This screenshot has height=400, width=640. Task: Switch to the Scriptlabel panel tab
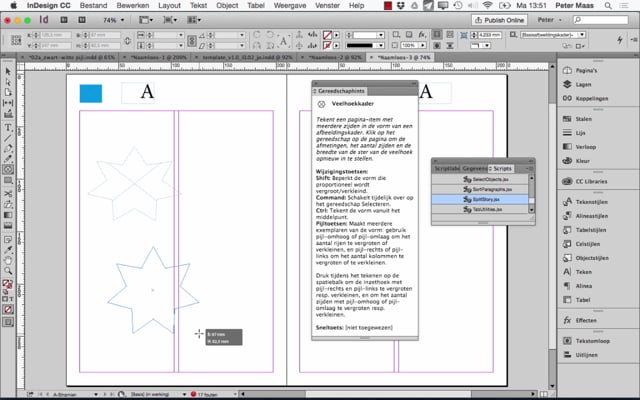tap(447, 169)
